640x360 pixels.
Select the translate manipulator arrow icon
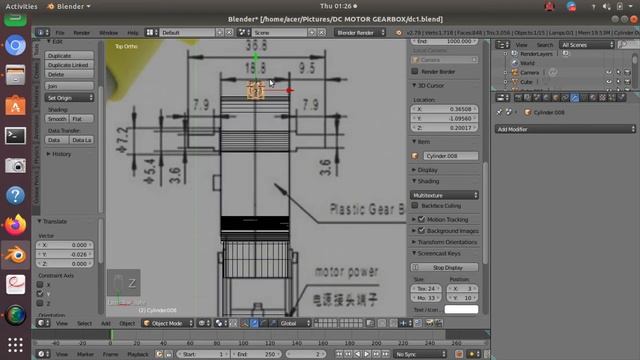254,323
